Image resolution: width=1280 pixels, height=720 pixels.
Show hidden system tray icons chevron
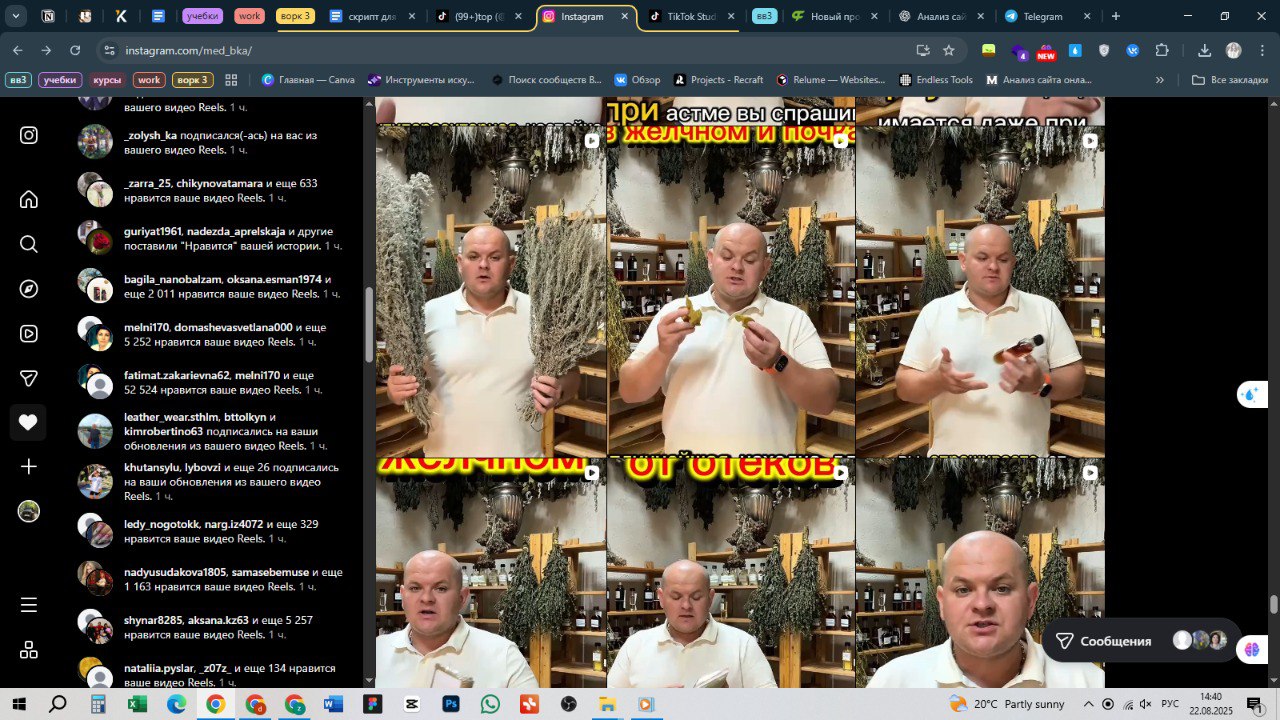point(1089,704)
